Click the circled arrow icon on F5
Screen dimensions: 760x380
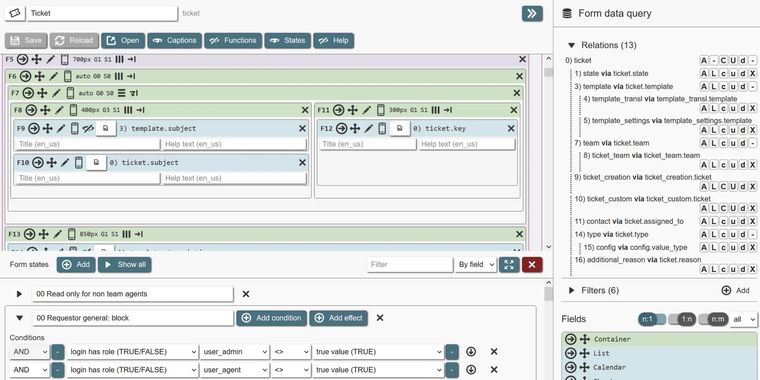pyautogui.click(x=22, y=59)
